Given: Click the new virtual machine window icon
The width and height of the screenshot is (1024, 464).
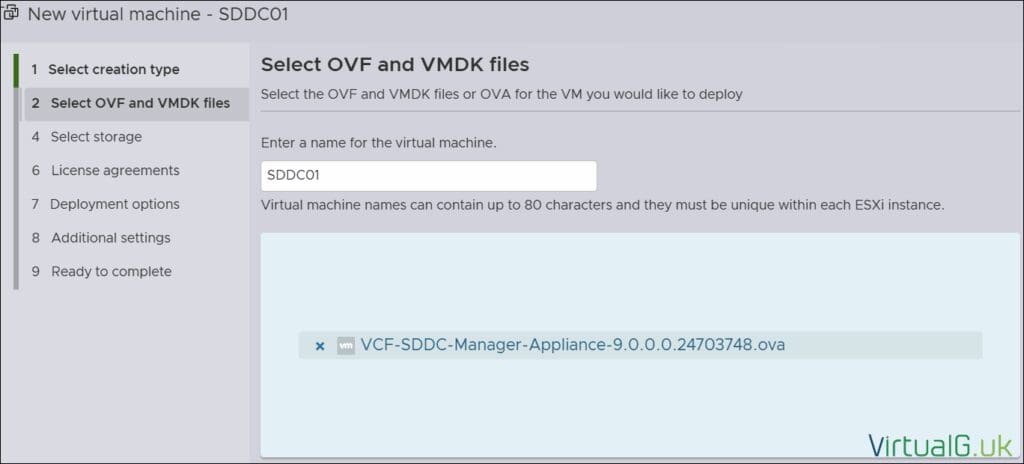Looking at the screenshot, I should (13, 16).
